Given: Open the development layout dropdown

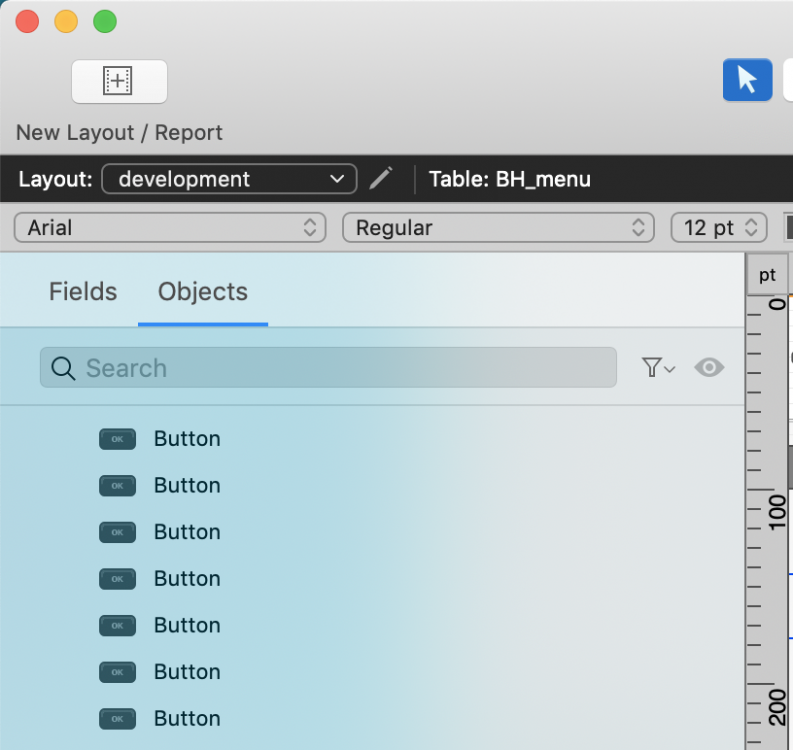Looking at the screenshot, I should pos(229,179).
